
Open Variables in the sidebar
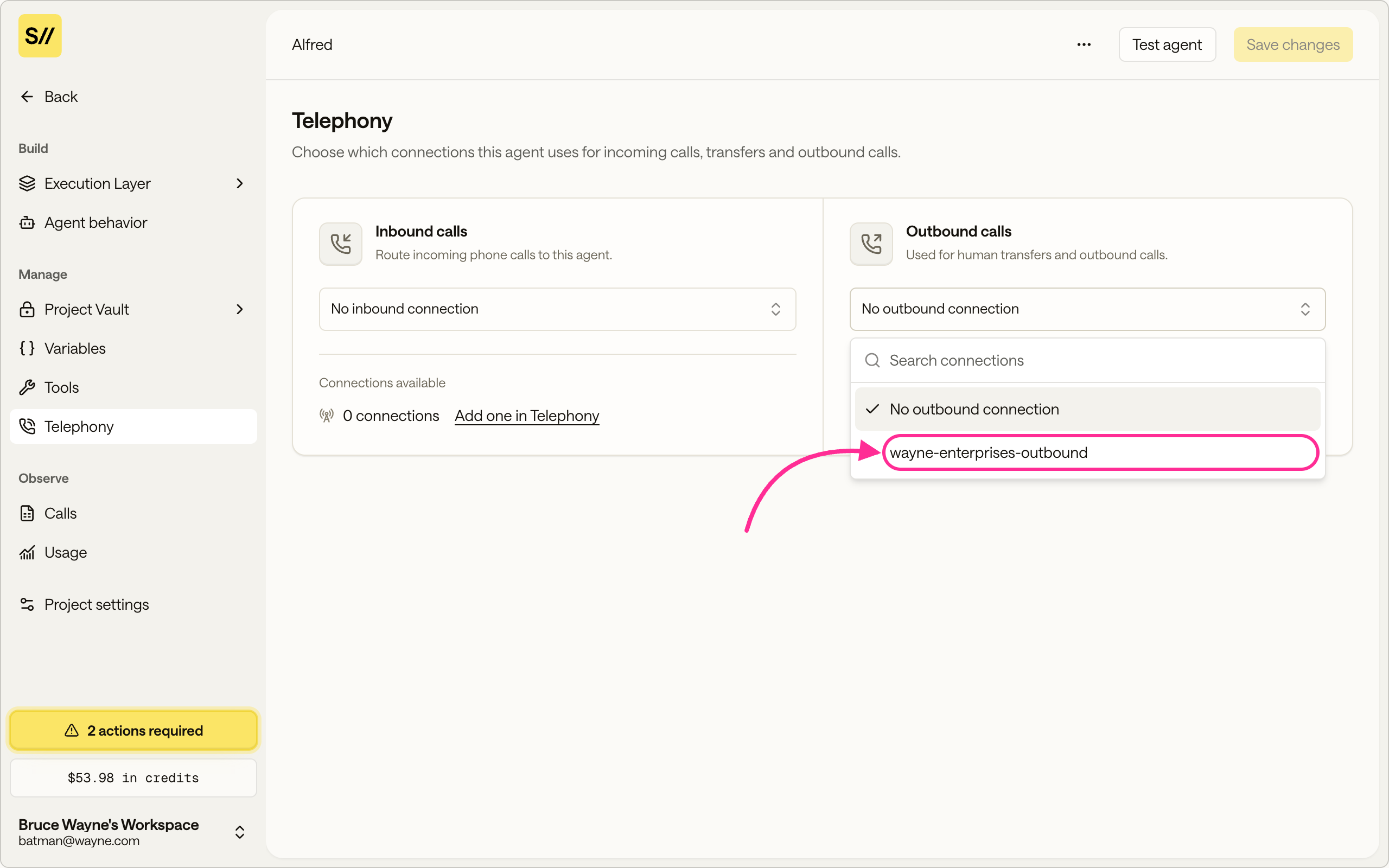click(133, 348)
